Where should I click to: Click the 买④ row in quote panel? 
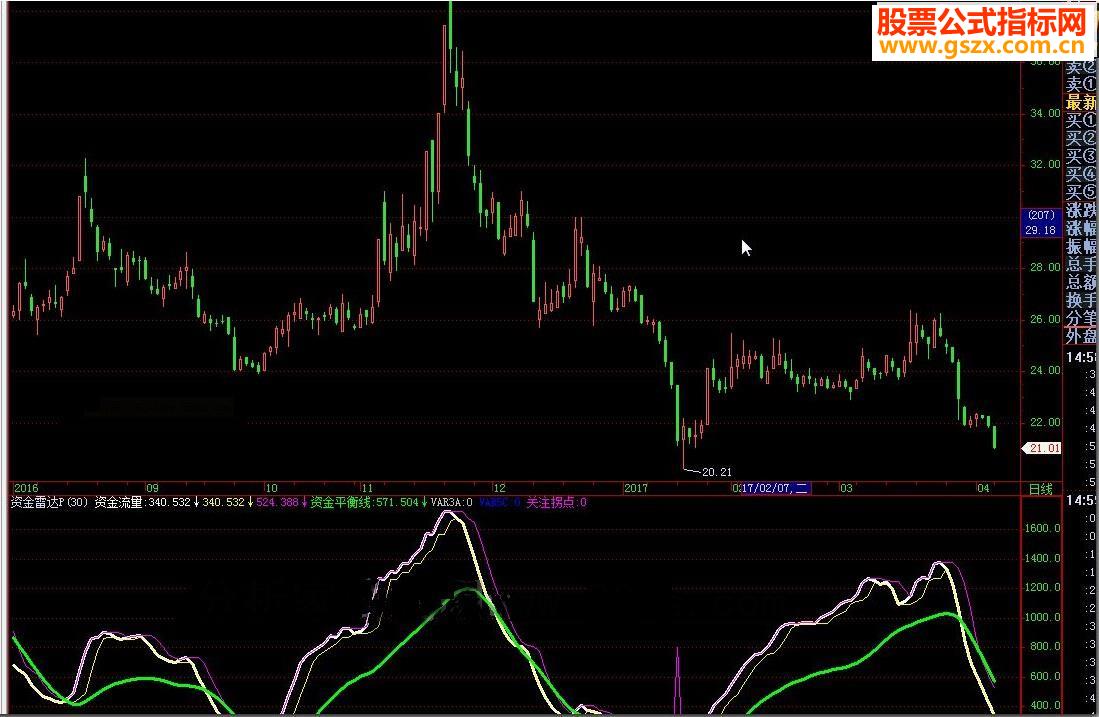[1081, 173]
